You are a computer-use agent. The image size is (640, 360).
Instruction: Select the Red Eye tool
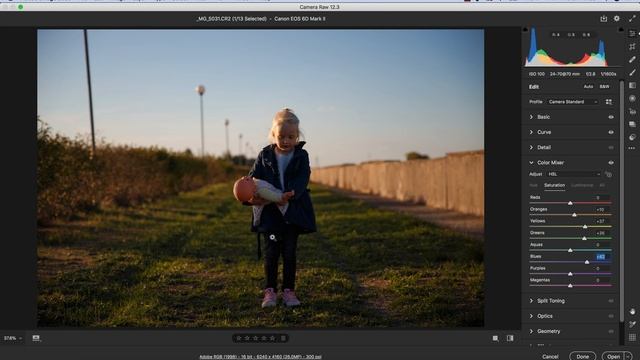click(632, 111)
